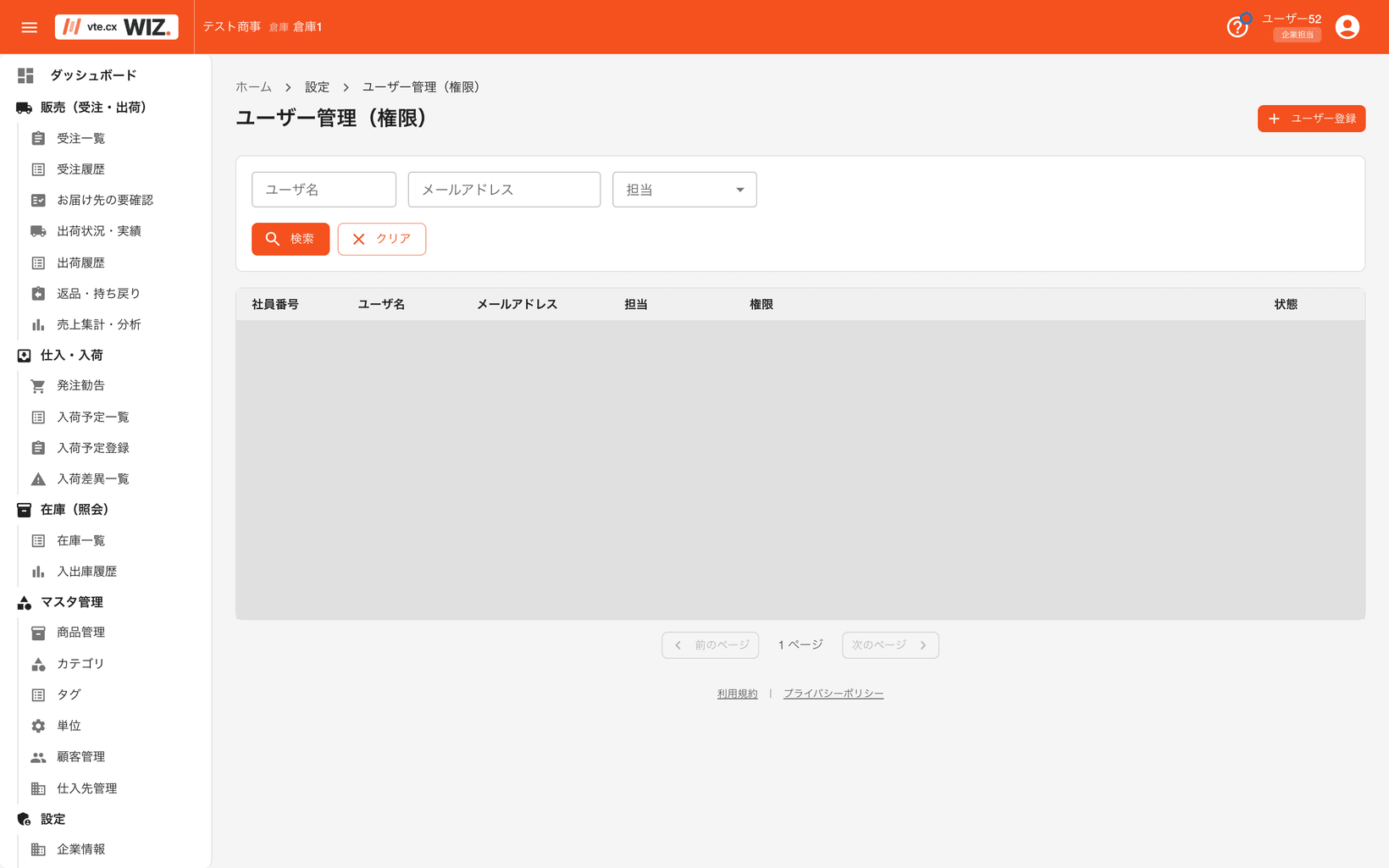This screenshot has width=1389, height=868.
Task: Click the 設定 breadcrumb link
Action: point(317,87)
